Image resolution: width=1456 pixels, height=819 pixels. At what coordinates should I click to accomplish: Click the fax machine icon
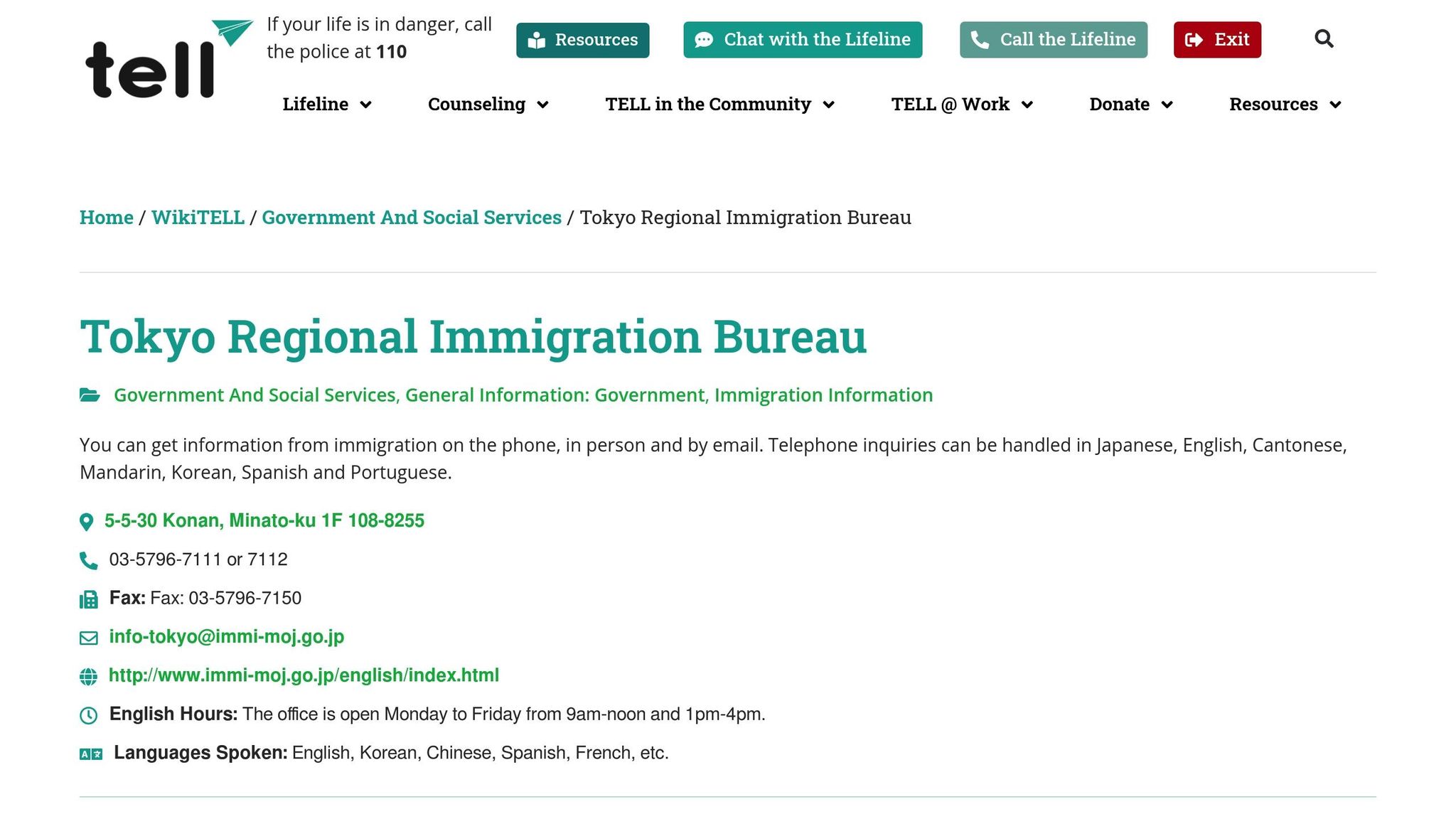[x=88, y=599]
